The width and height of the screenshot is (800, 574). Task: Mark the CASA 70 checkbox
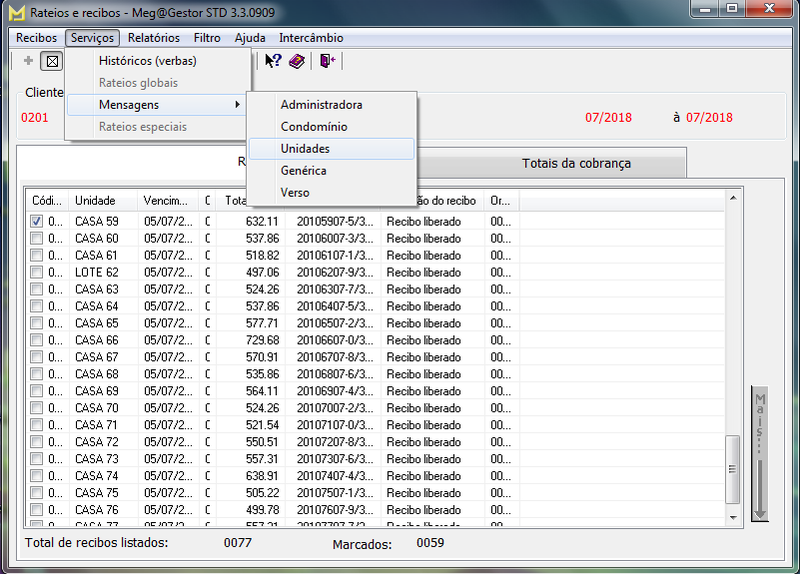click(x=37, y=408)
